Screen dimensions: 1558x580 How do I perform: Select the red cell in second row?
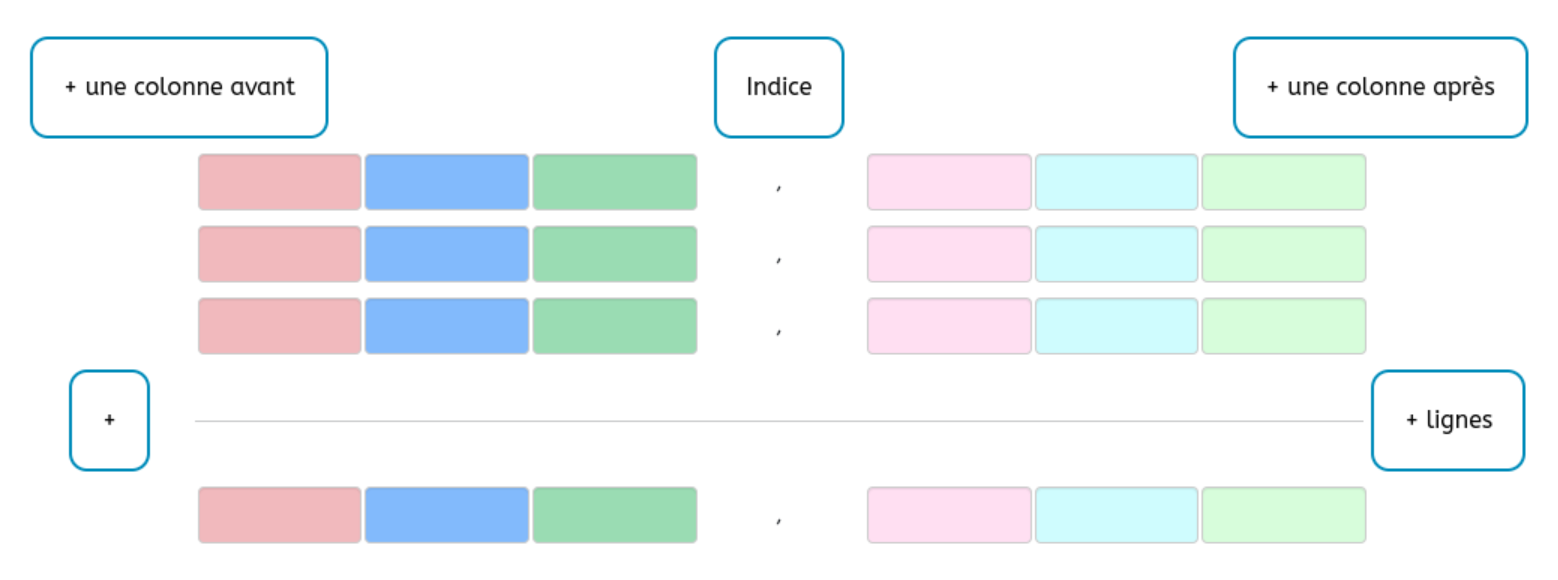[x=279, y=254]
